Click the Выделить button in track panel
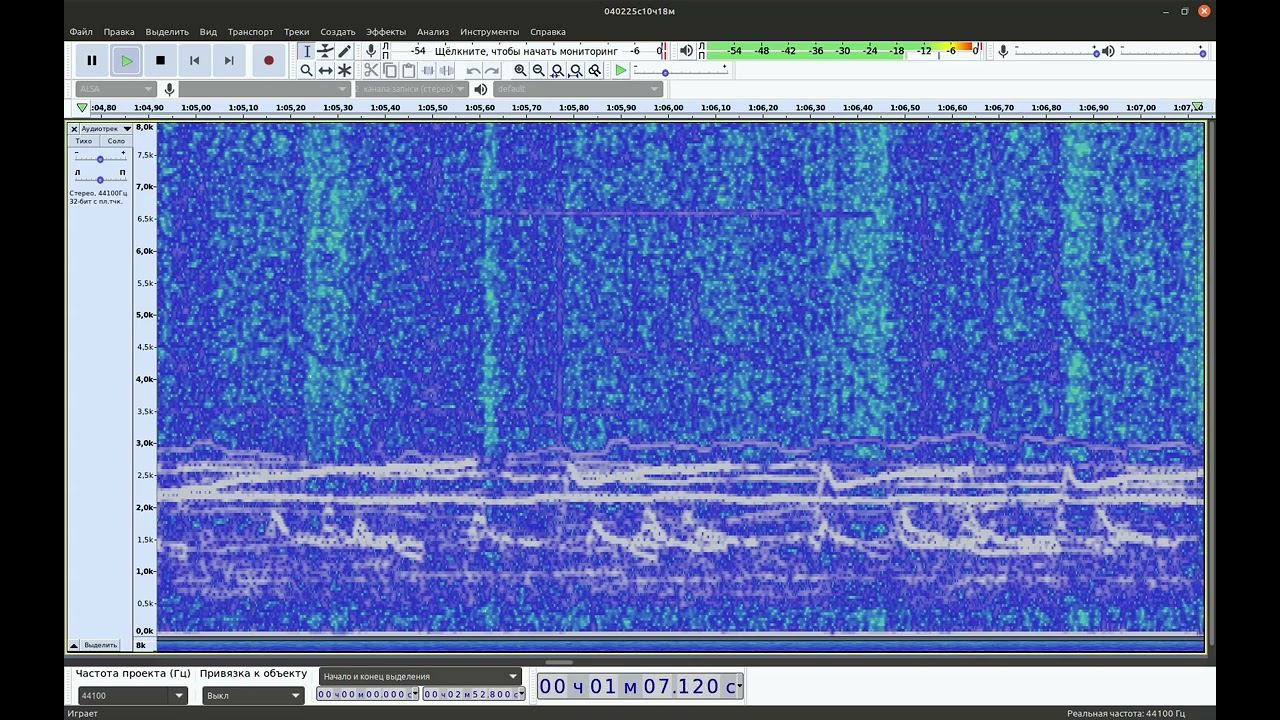Screen dimensions: 1280x720 coord(100,645)
